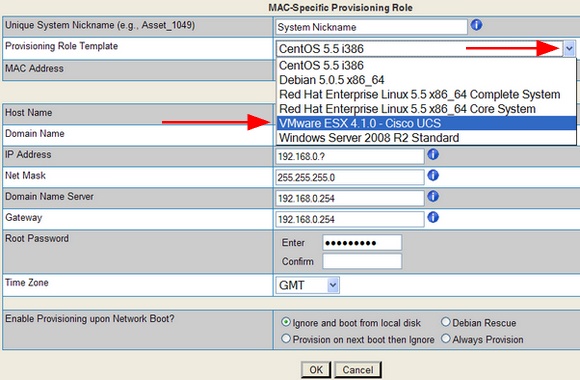Choose Red Hat Enterprise Linux Complete System
Screen dimensions: 580x380
(x=426, y=94)
